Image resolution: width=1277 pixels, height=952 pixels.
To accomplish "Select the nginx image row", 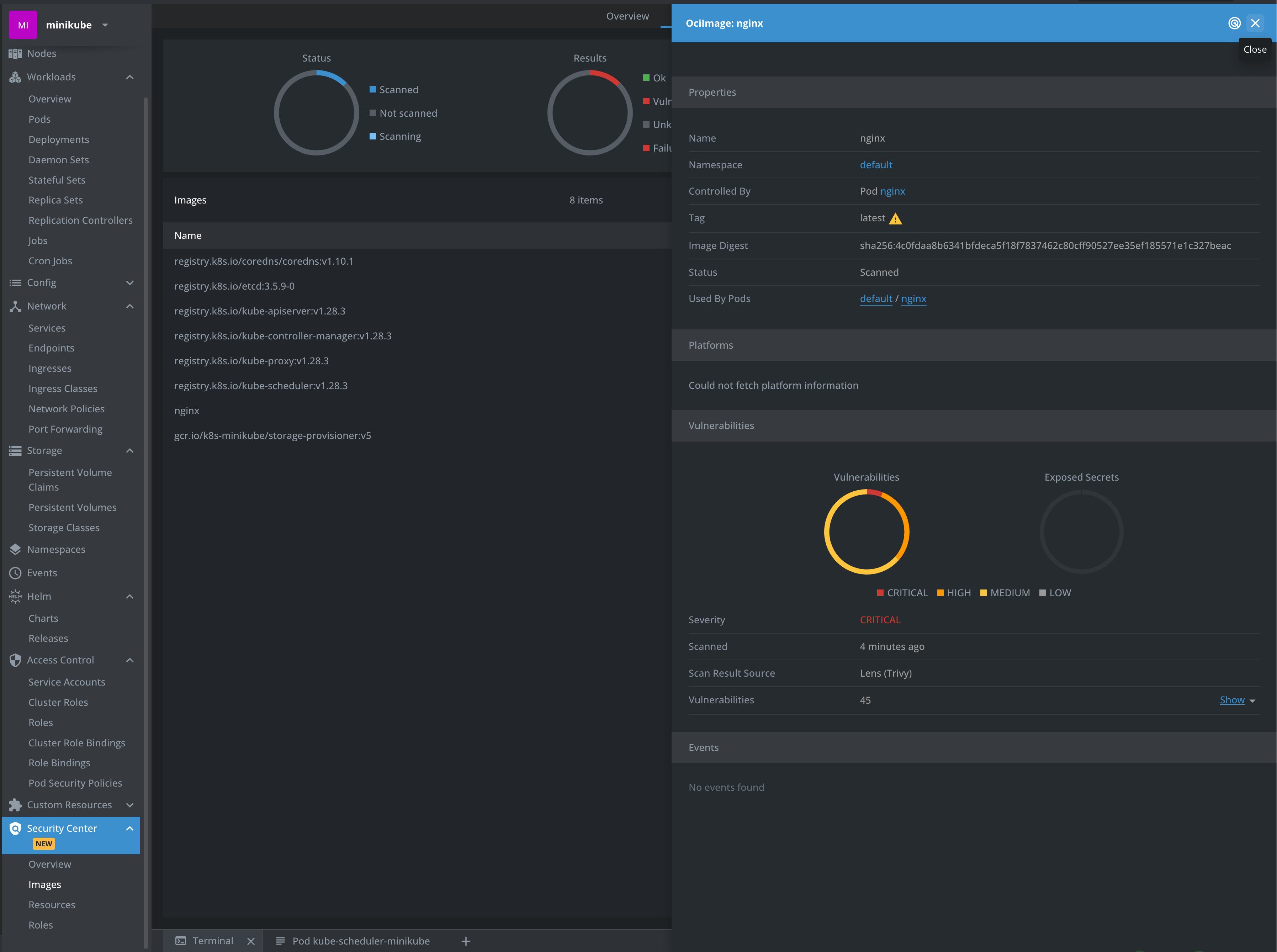I will pos(187,411).
